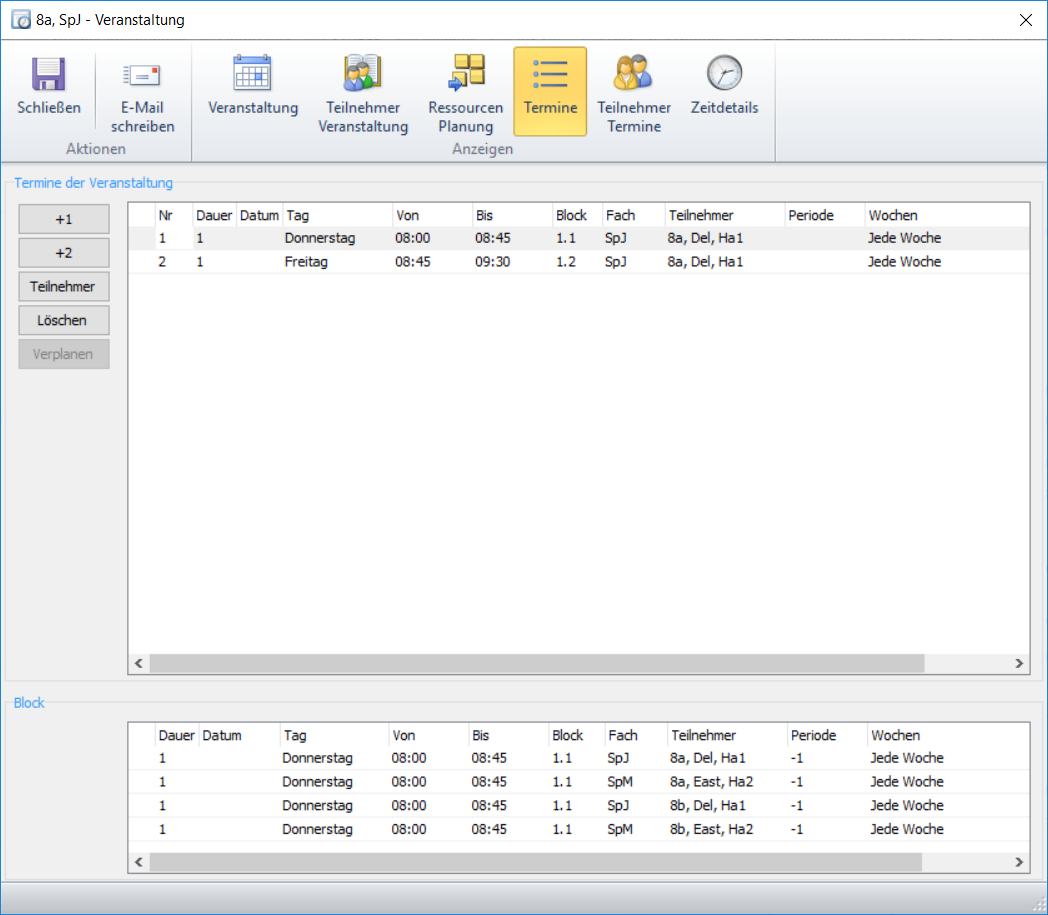Sort Termine table by Nr header
Viewport: 1048px width, 915px height.
(x=173, y=215)
